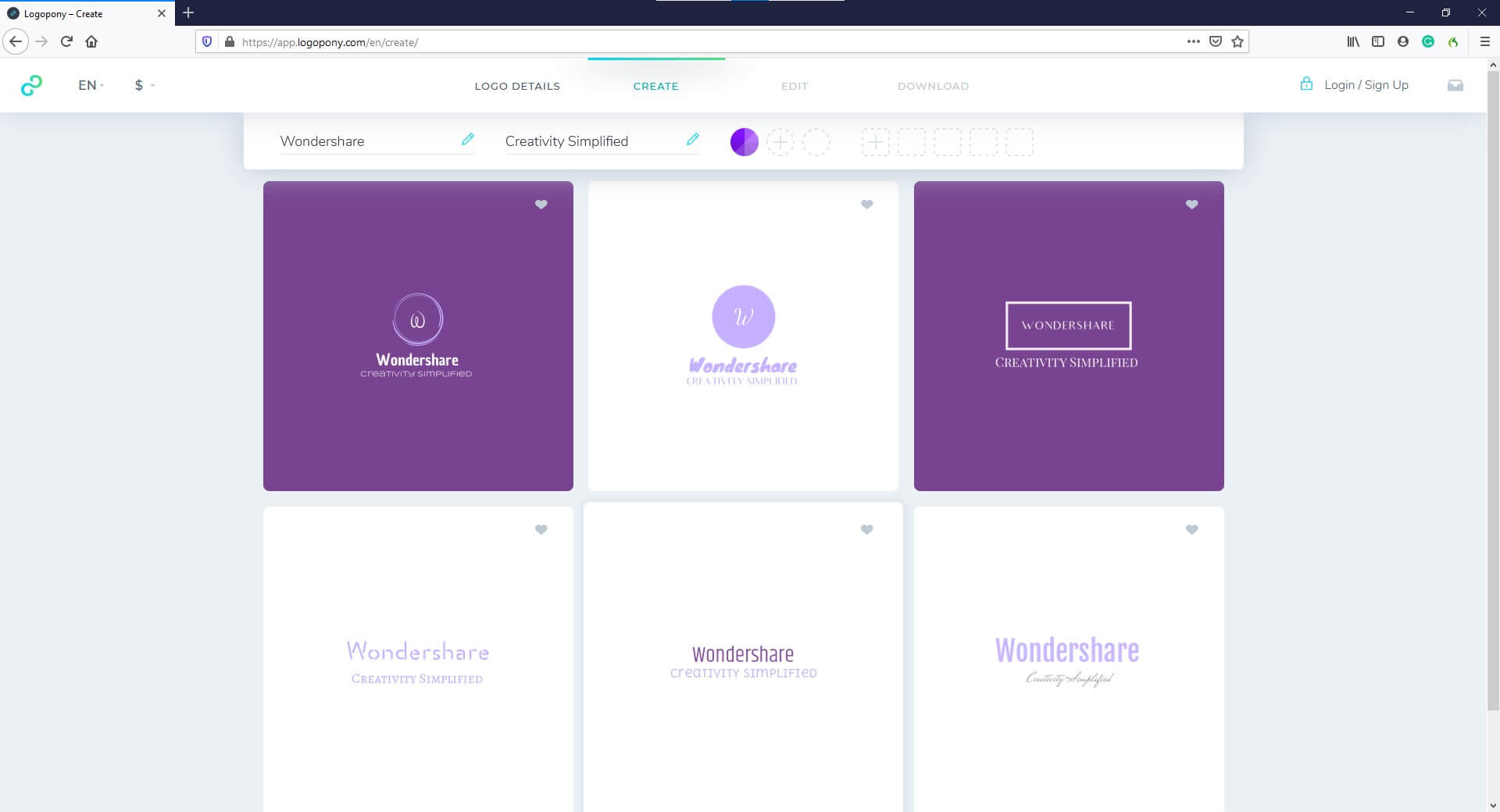Toggle the browser sidebar view
Screen dimensions: 1500x812
1378,41
